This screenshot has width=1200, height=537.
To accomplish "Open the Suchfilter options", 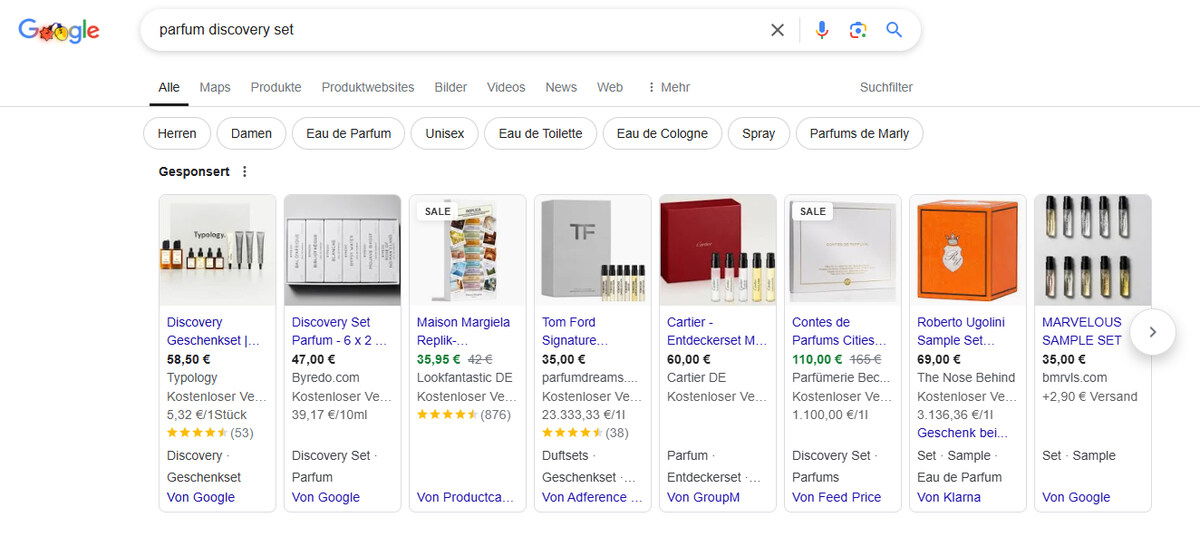I will click(x=886, y=87).
